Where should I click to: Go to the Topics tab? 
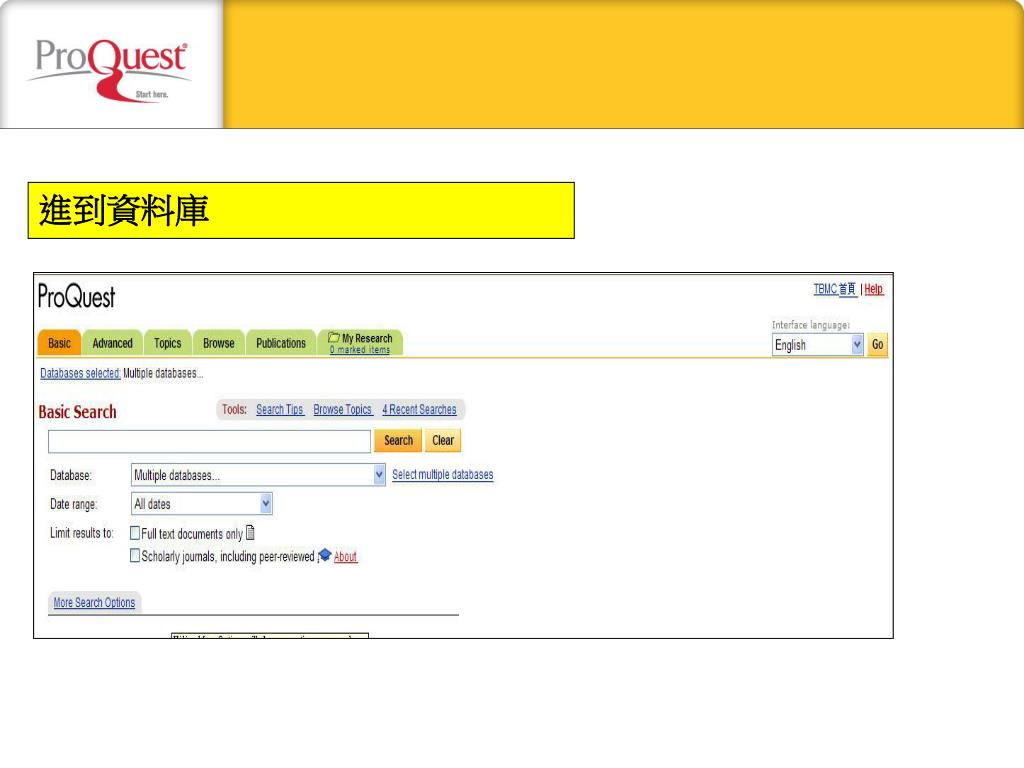click(x=167, y=343)
